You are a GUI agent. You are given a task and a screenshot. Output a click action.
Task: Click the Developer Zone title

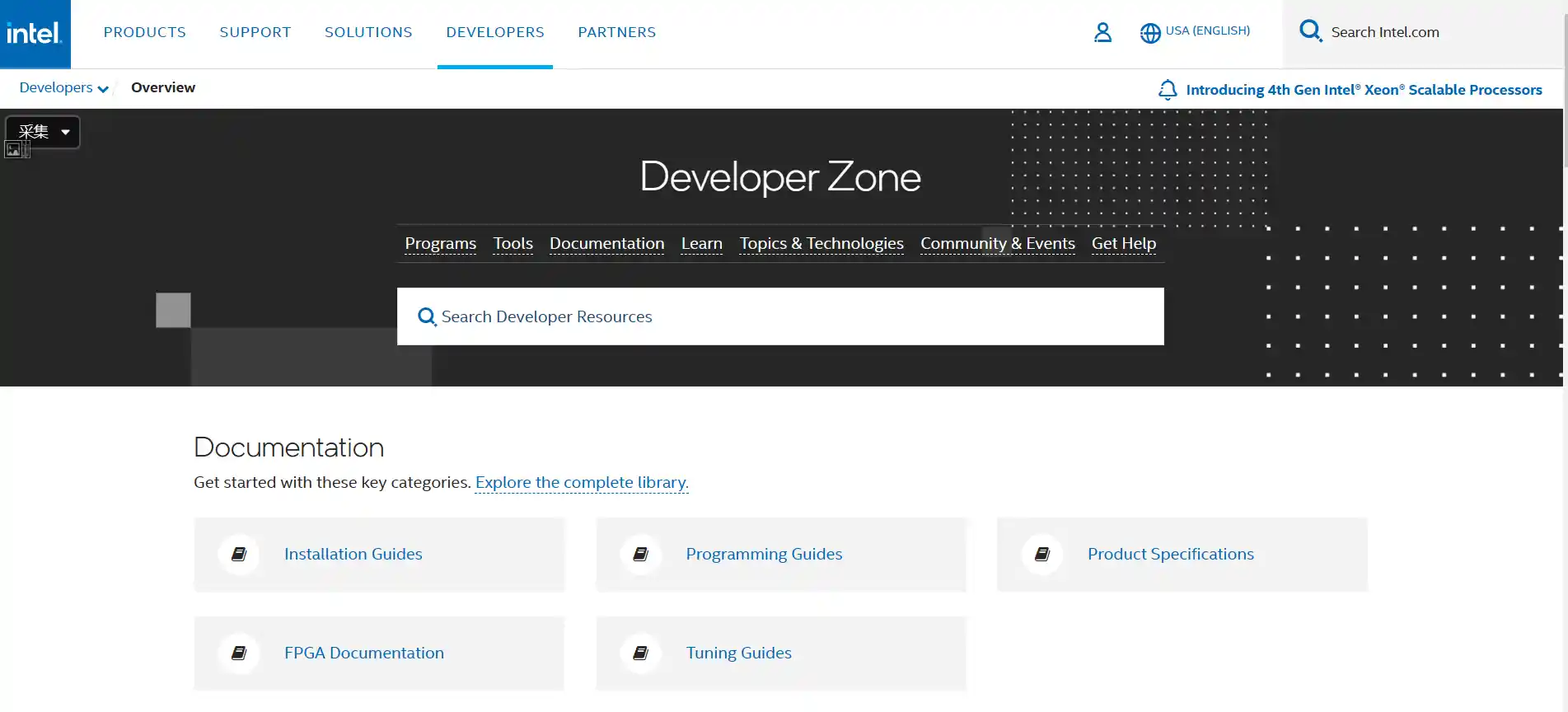tap(780, 177)
